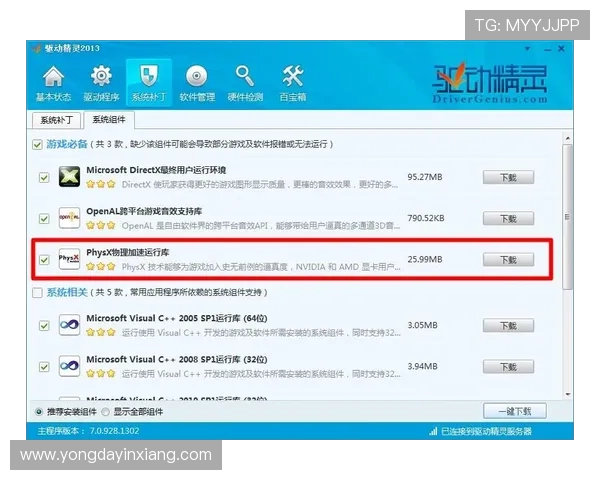Download Microsoft DirectX with 下载 button
This screenshot has width=600, height=480.
[508, 178]
